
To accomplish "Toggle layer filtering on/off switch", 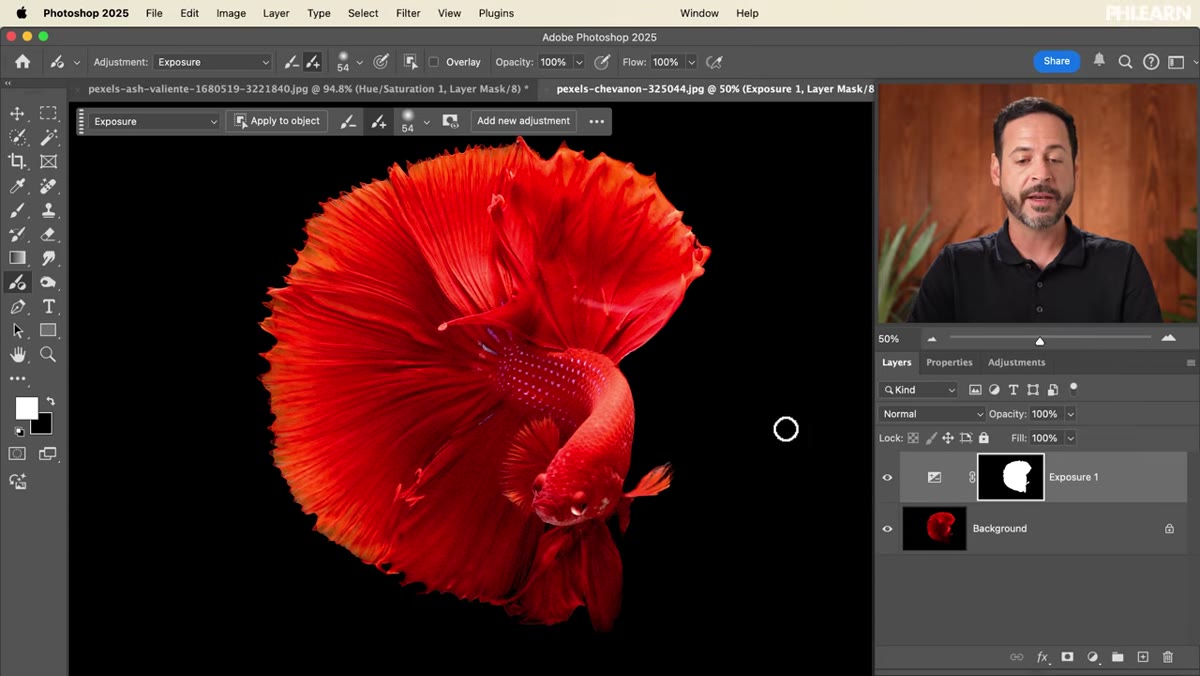I will pos(1074,389).
